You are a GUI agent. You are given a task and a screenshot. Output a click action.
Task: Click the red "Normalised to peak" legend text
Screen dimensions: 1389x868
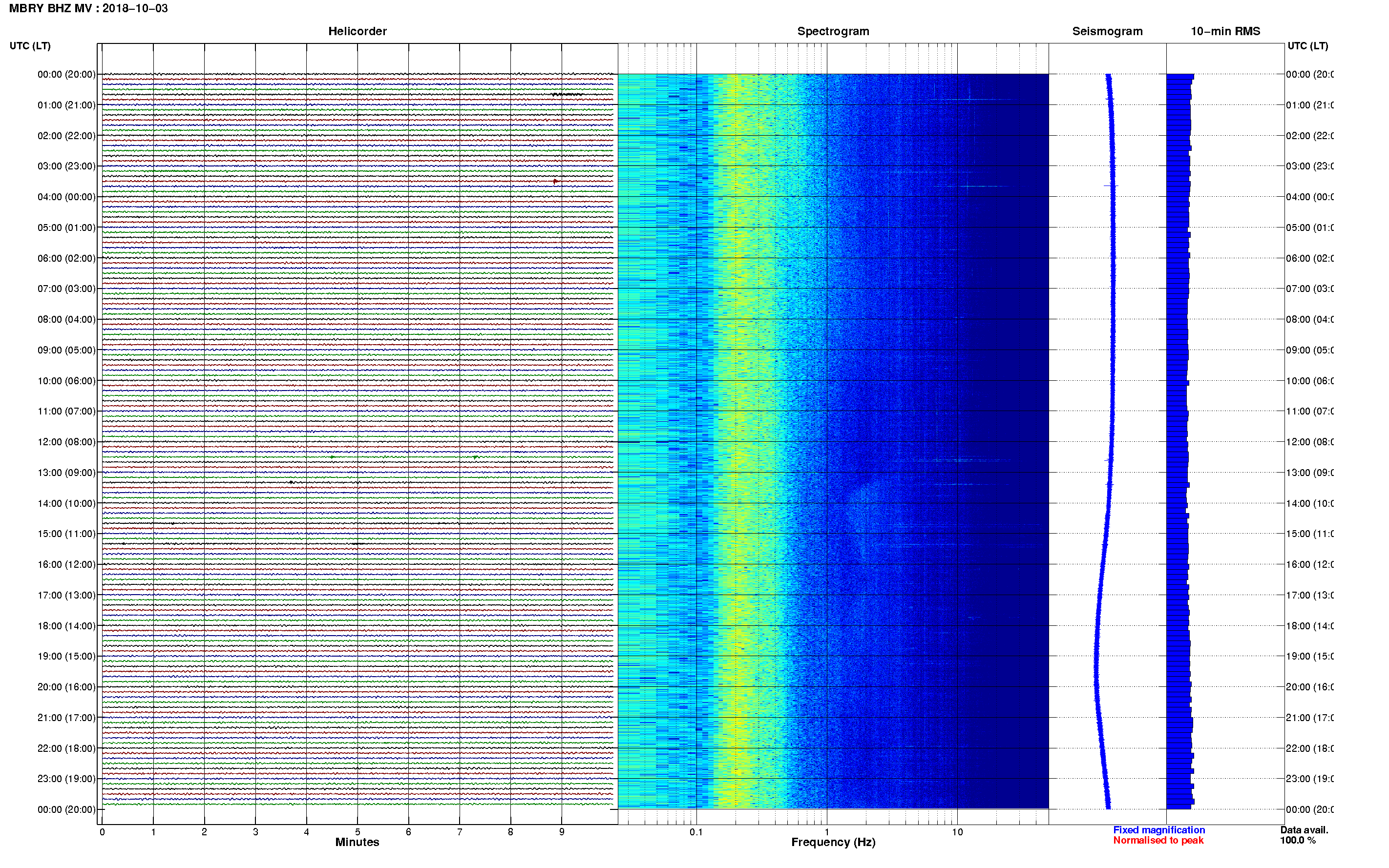1158,841
